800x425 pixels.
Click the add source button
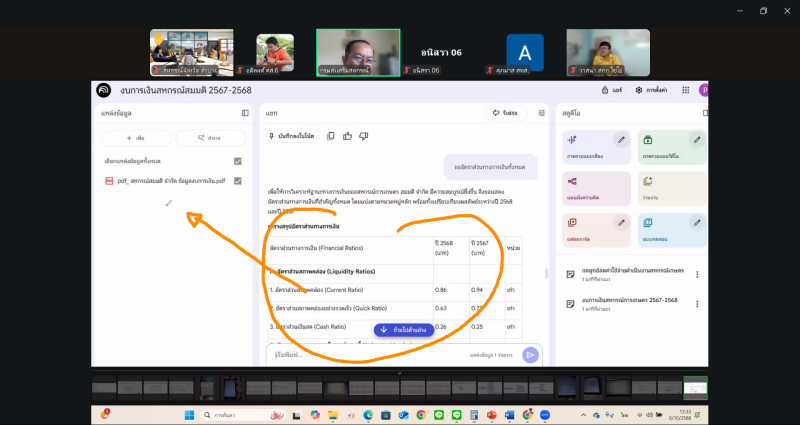click(x=135, y=137)
